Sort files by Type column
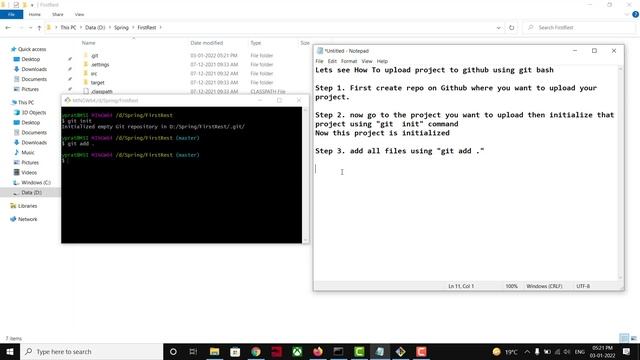Image resolution: width=640 pixels, height=360 pixels. point(256,43)
